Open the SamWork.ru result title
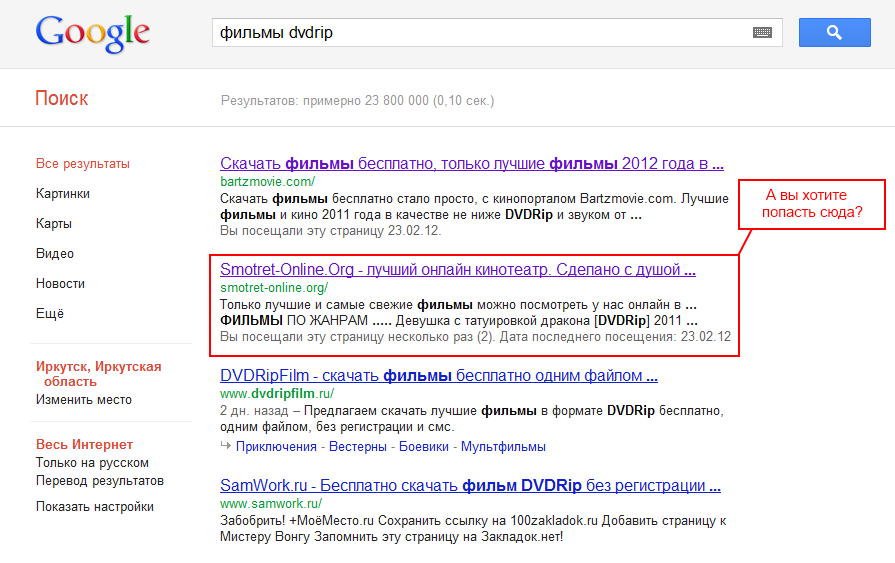 click(x=470, y=487)
